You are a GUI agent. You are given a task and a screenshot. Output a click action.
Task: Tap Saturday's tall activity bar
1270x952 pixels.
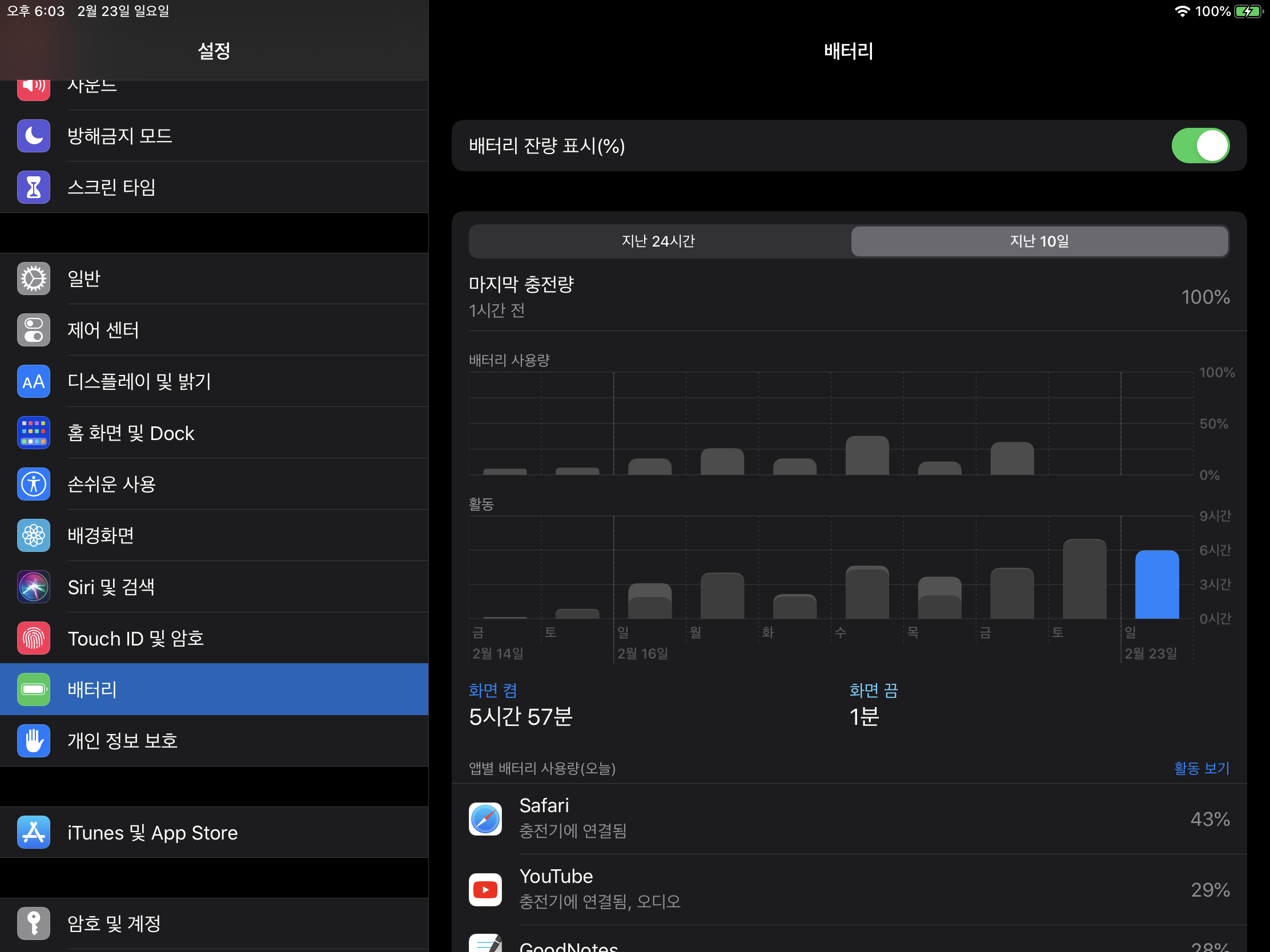click(1084, 578)
